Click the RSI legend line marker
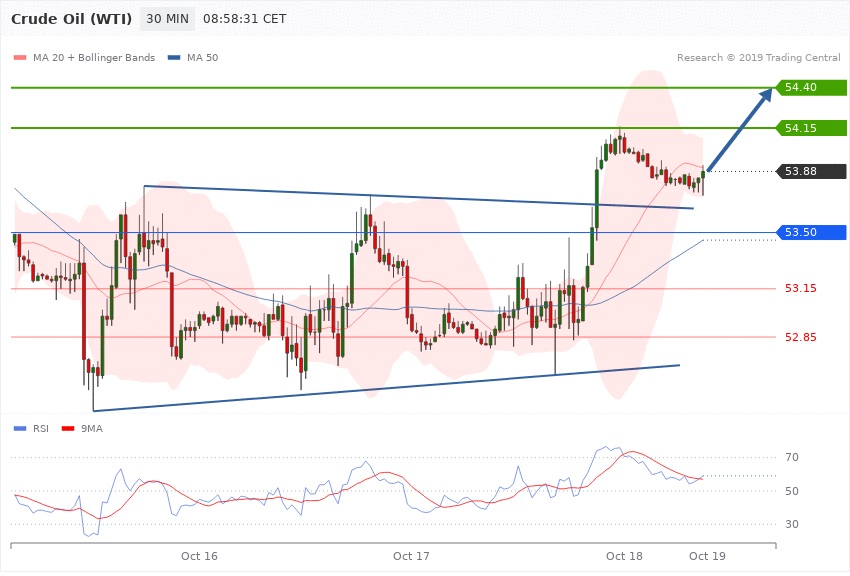The width and height of the screenshot is (850, 576). click(20, 428)
